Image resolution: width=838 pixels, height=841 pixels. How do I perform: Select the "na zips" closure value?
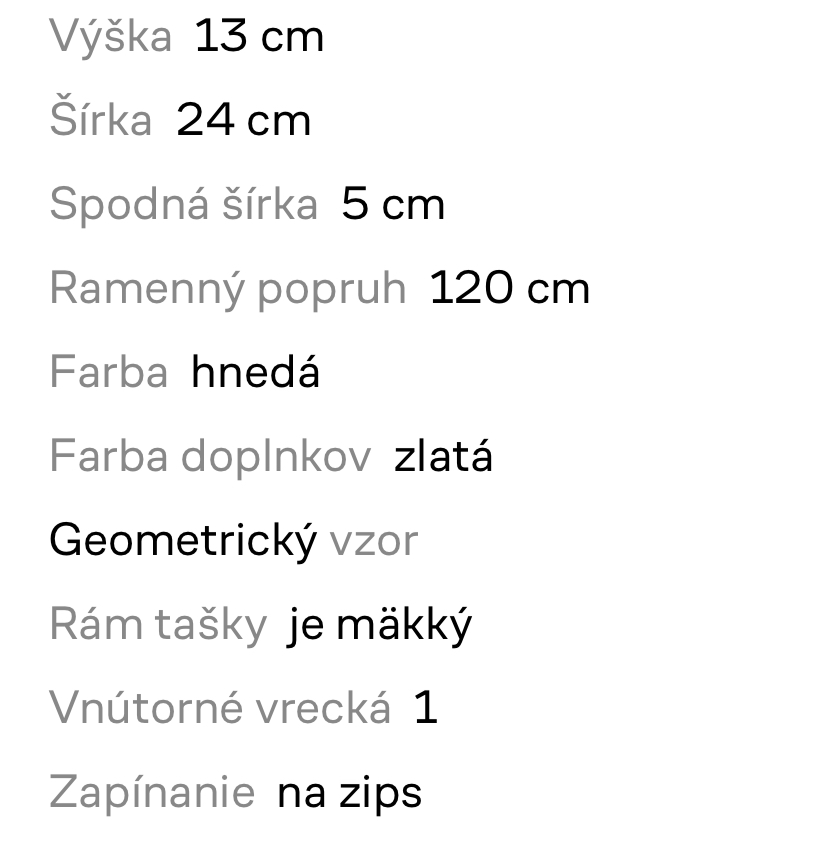(350, 793)
